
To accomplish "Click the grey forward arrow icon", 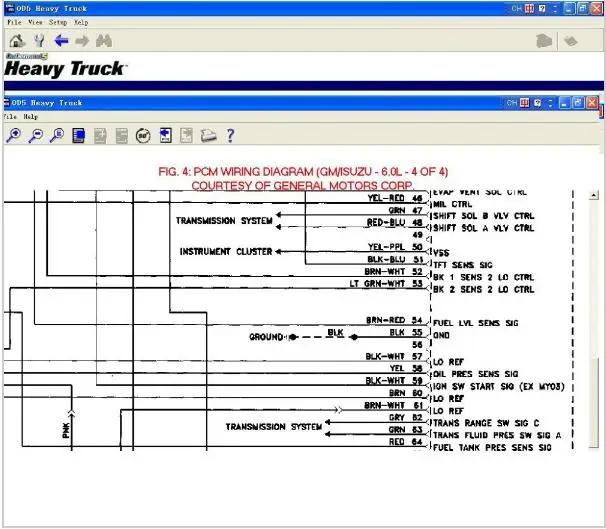I will (x=82, y=41).
